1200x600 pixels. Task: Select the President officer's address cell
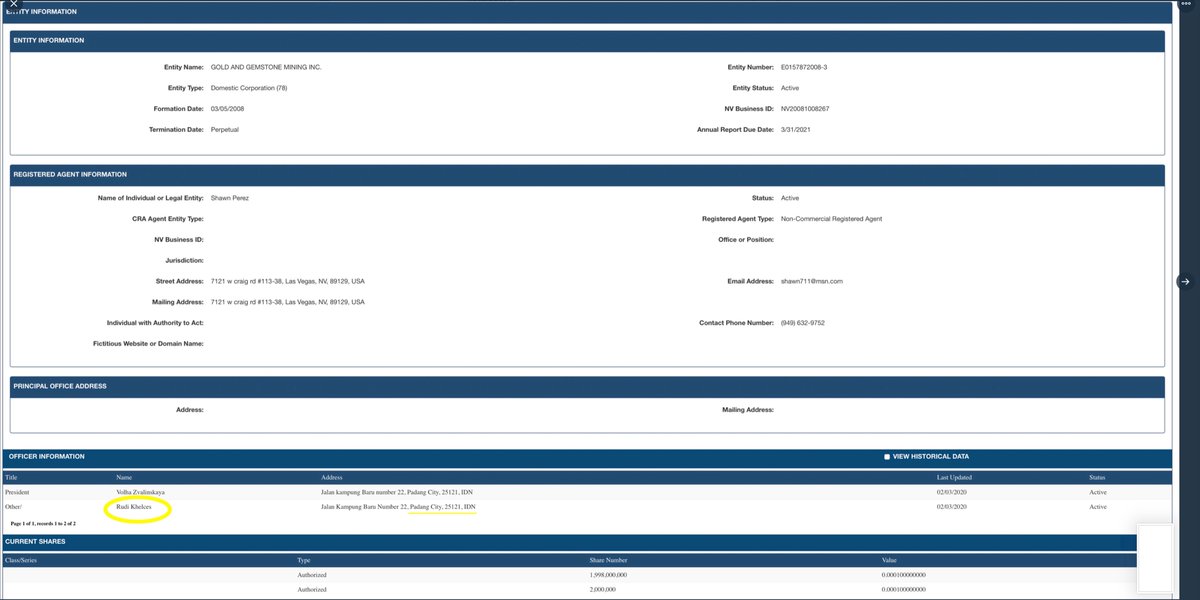(x=398, y=492)
